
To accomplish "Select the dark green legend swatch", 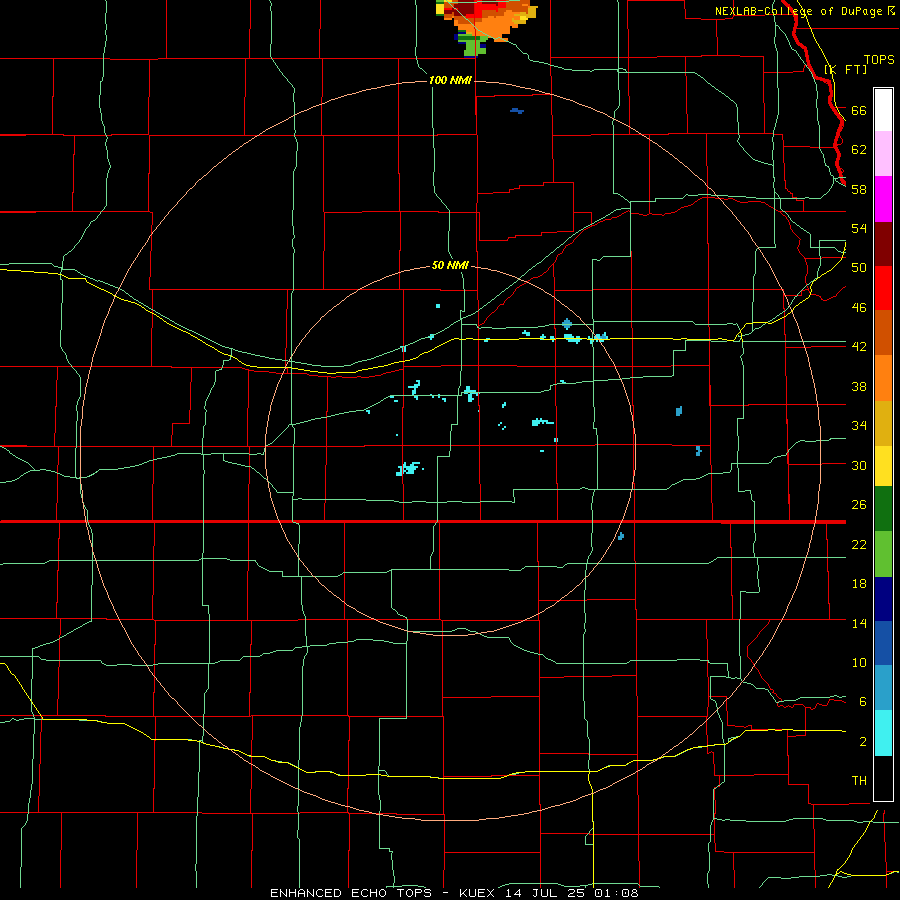I will (x=883, y=509).
